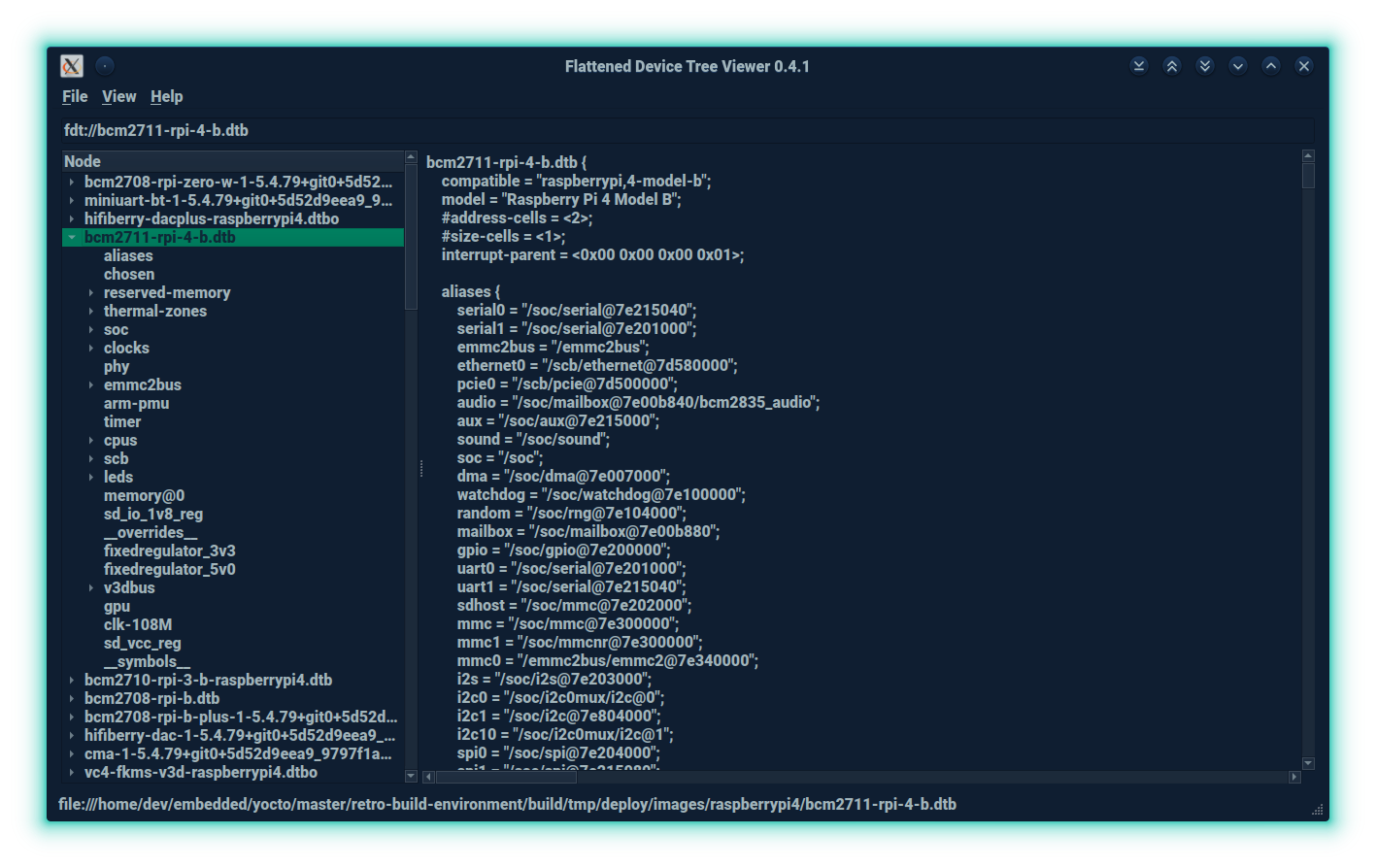Click the tree panel vertical scrollbar thumb

411,237
